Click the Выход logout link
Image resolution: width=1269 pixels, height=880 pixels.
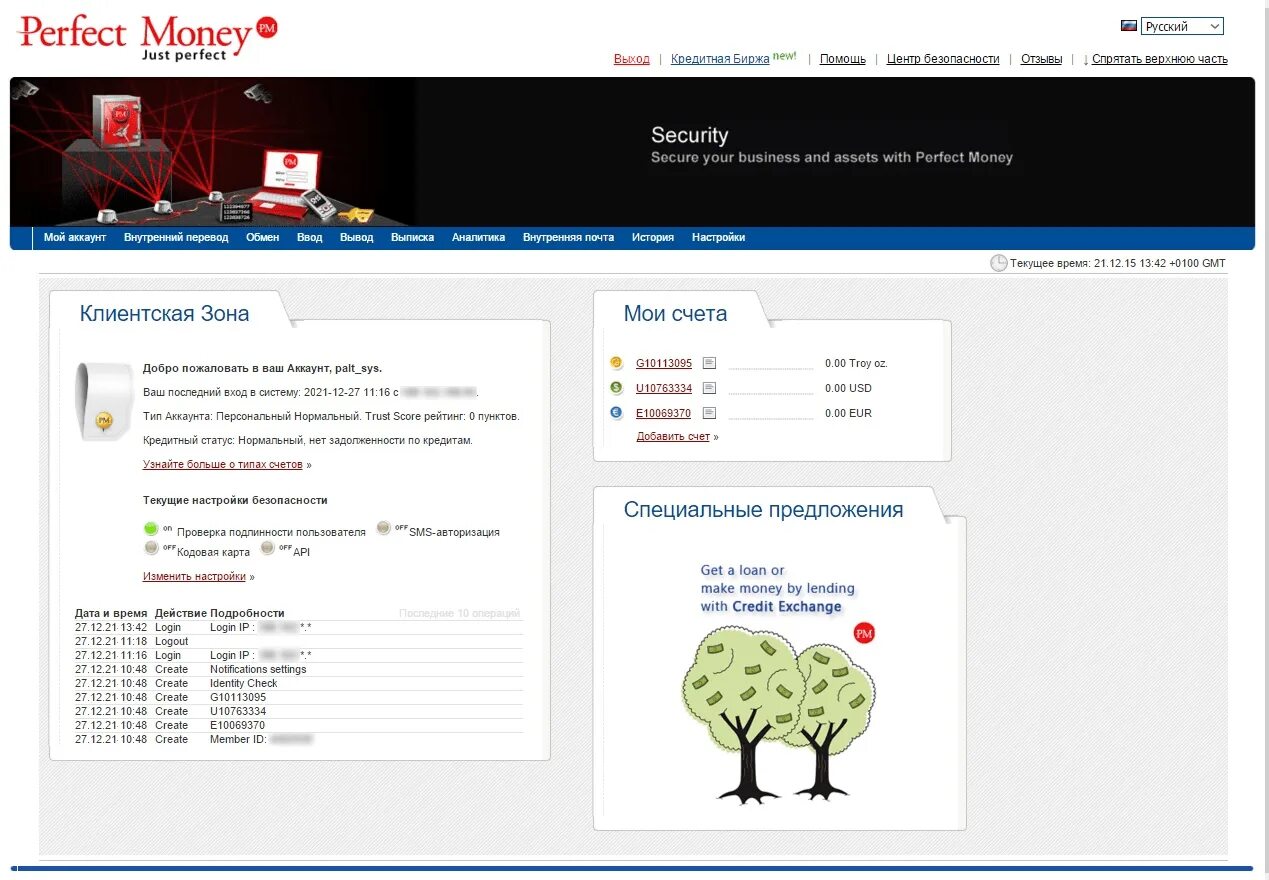click(x=632, y=59)
